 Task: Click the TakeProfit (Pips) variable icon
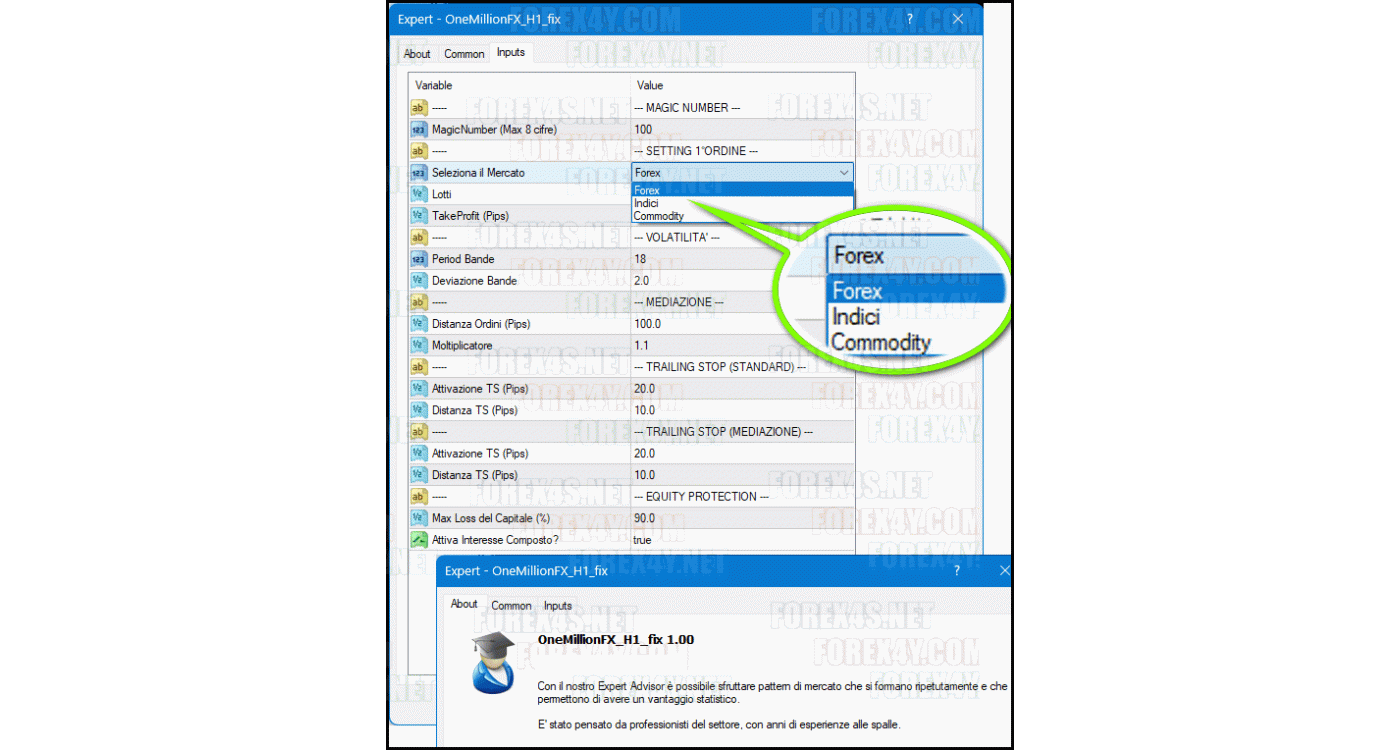coord(418,215)
